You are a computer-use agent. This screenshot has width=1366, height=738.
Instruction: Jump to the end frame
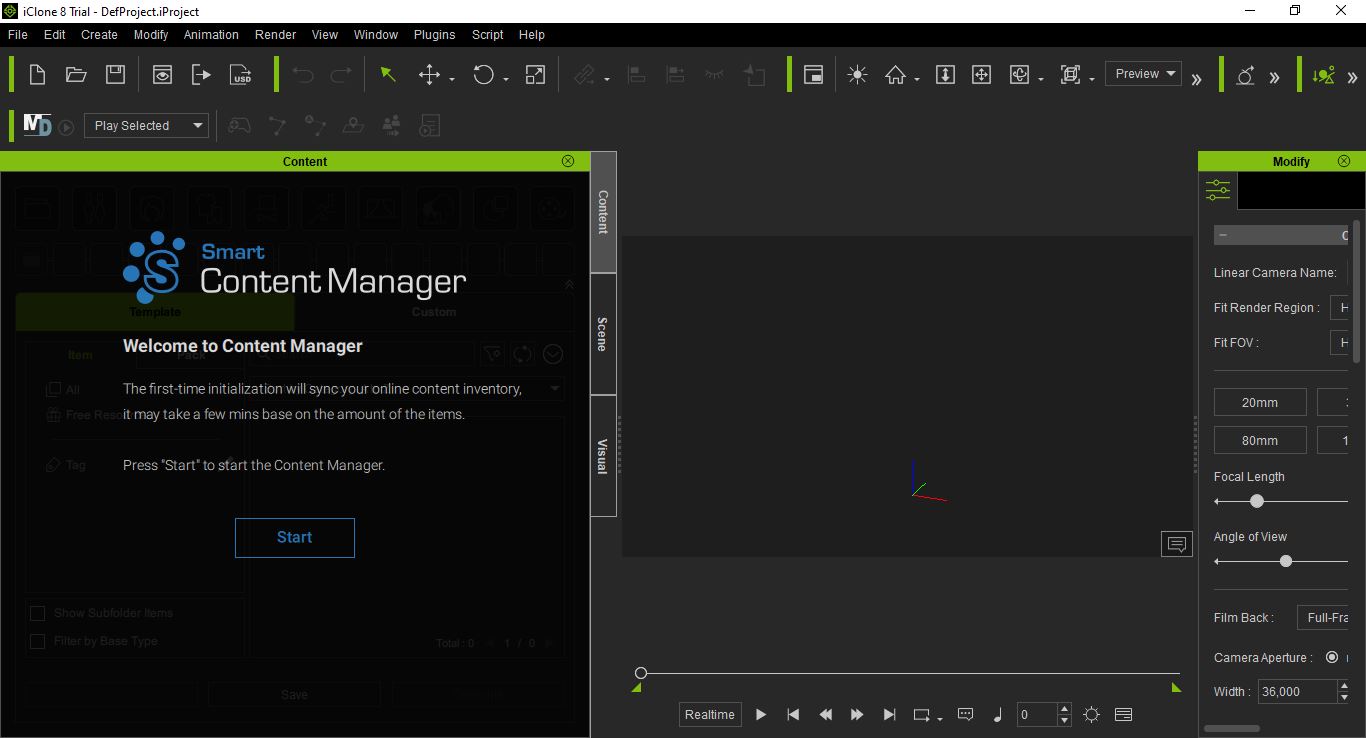tap(889, 714)
